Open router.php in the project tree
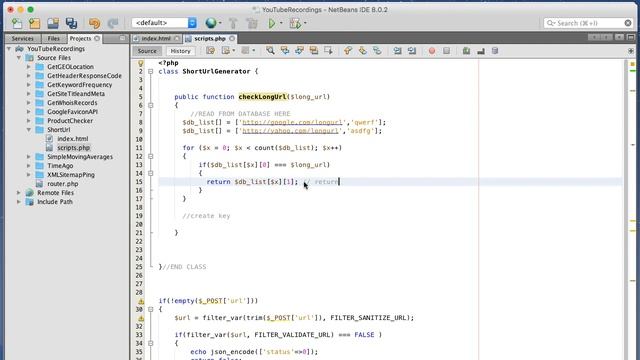 [x=62, y=184]
